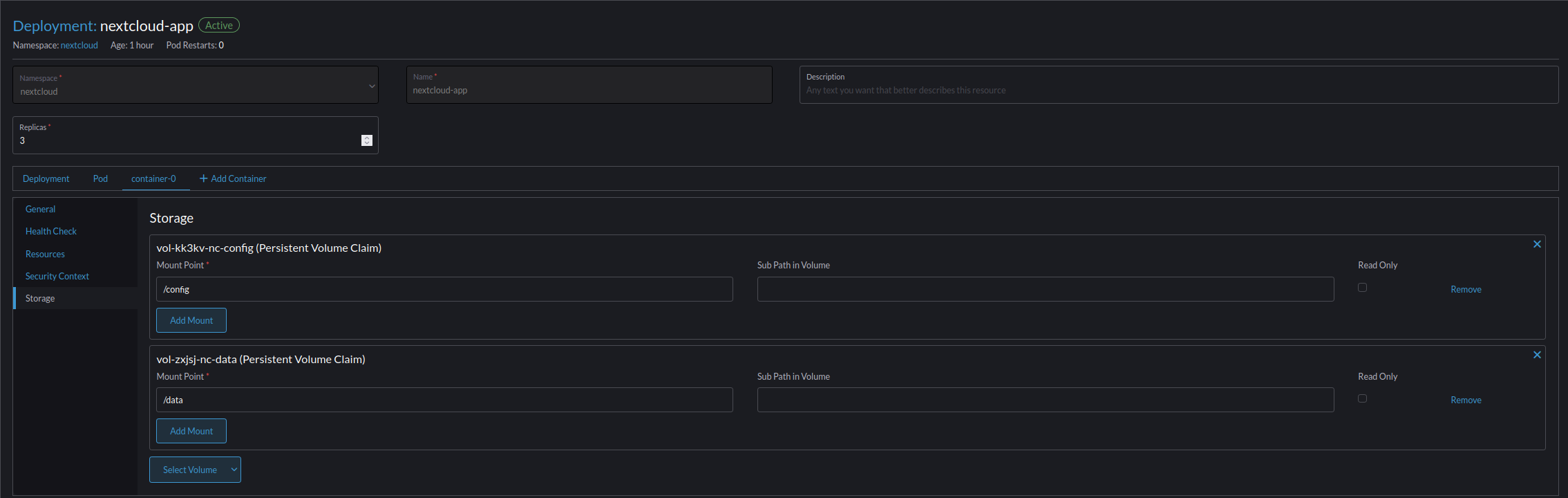Click the Description text field

[1179, 85]
